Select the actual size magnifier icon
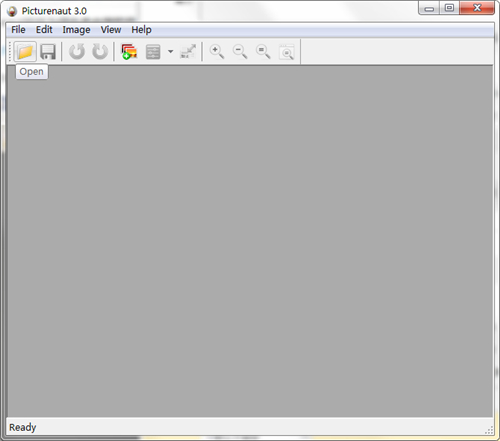 263,52
